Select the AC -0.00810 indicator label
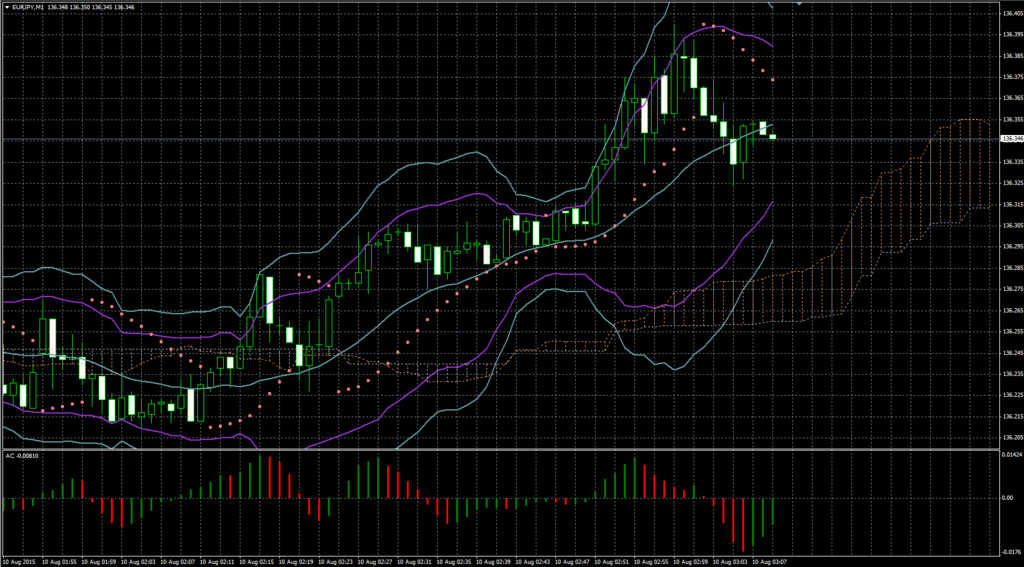This screenshot has width=1024, height=567. [x=21, y=455]
